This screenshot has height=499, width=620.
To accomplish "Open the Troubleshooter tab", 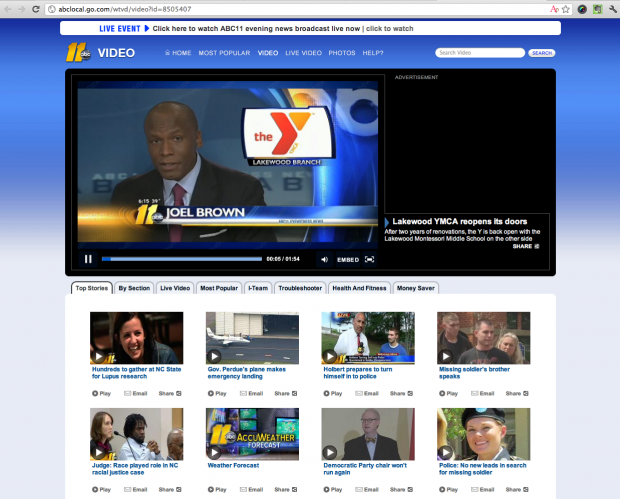I will point(300,288).
